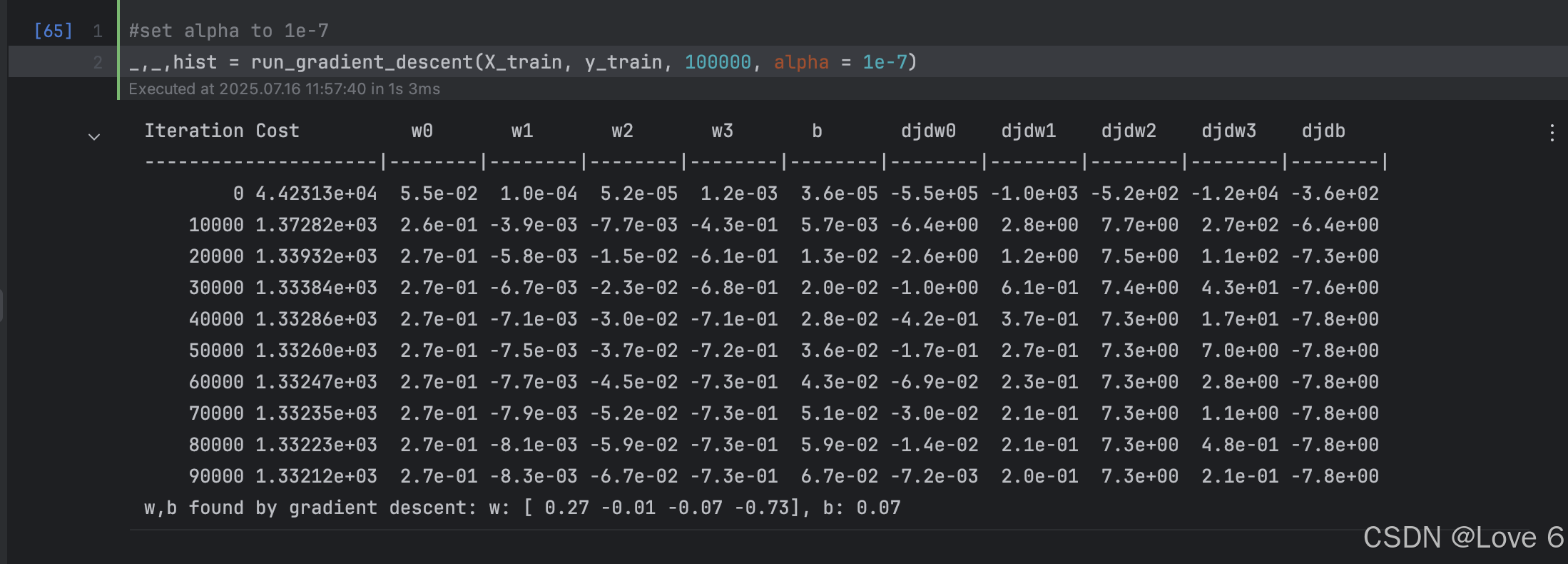Viewport: 1568px width, 564px height.
Task: Click the final bias 'b: 0.07'
Action: 862,508
